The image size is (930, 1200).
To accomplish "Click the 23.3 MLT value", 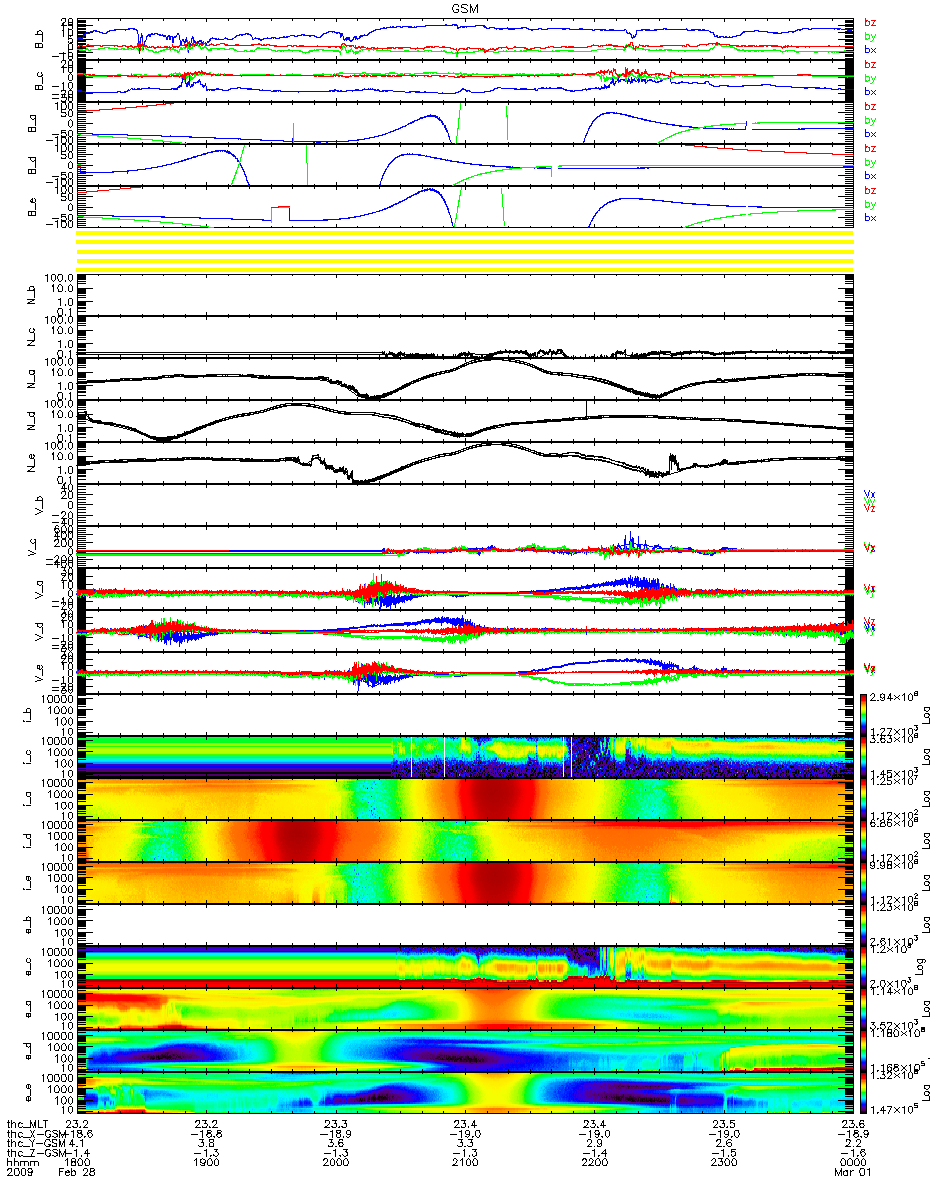I will click(336, 1124).
